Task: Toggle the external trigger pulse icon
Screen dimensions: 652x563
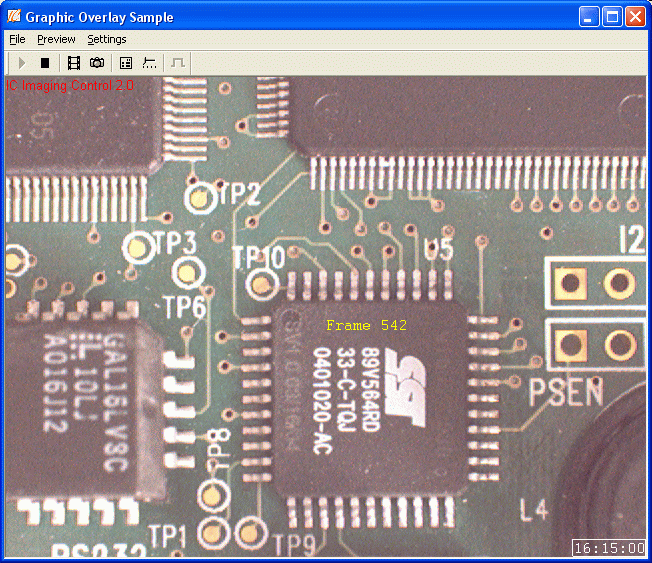Action: coord(178,63)
